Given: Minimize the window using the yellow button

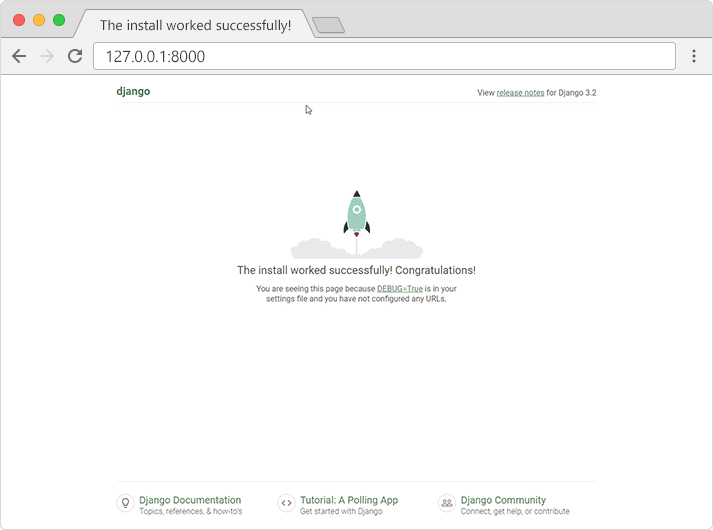Looking at the screenshot, I should [39, 20].
